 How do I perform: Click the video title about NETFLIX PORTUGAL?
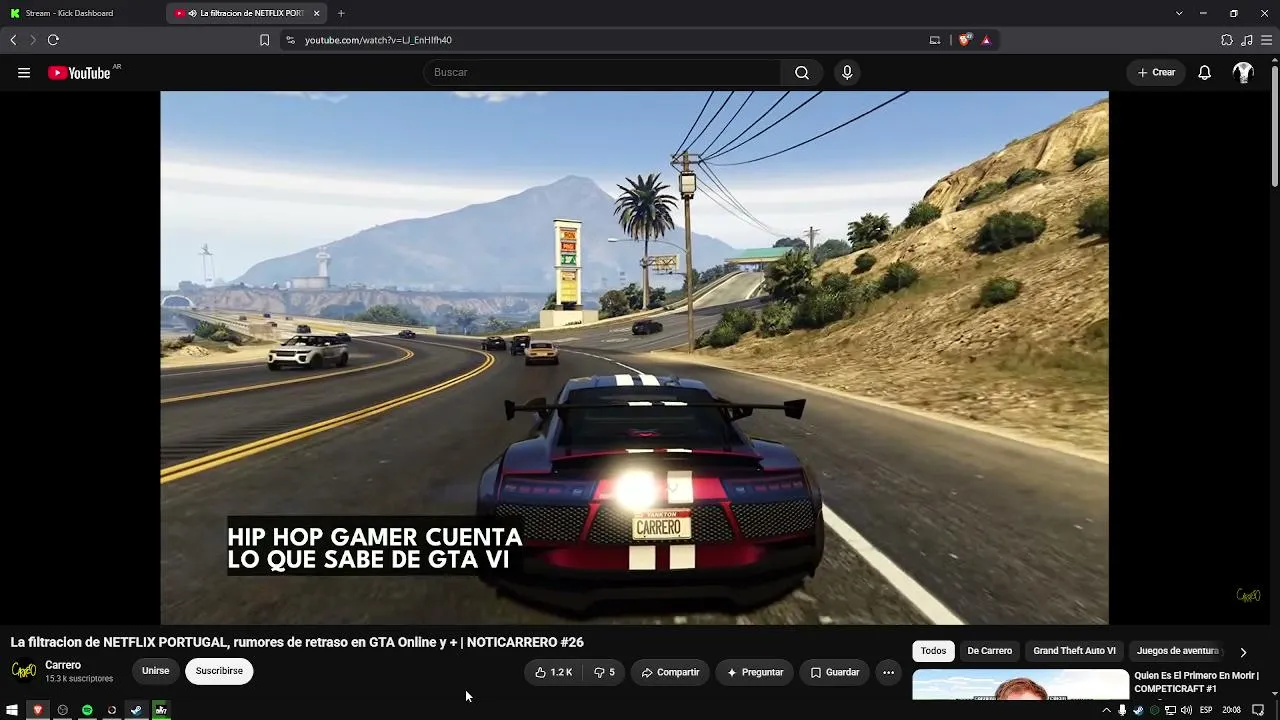coord(297,642)
